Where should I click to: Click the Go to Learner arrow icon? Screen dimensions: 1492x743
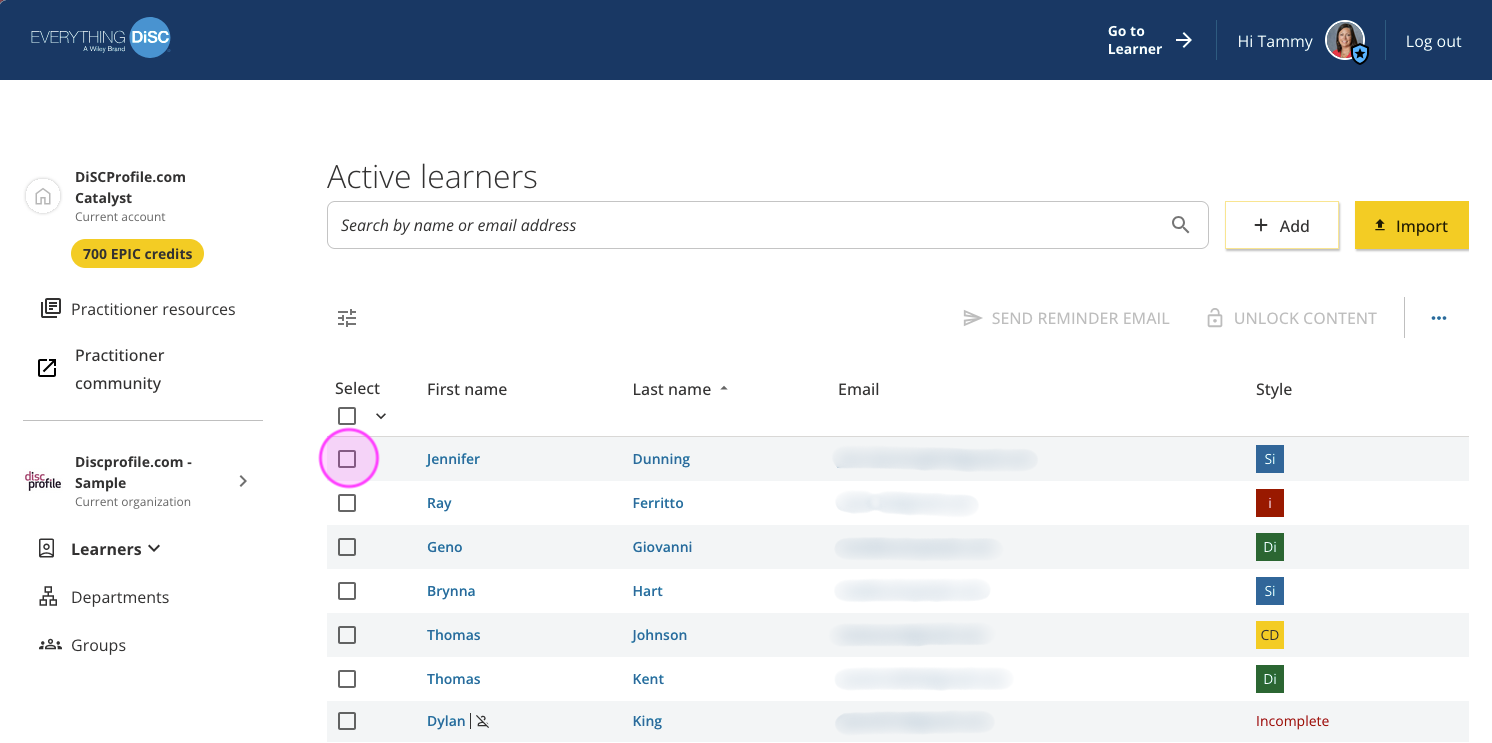pyautogui.click(x=1184, y=40)
